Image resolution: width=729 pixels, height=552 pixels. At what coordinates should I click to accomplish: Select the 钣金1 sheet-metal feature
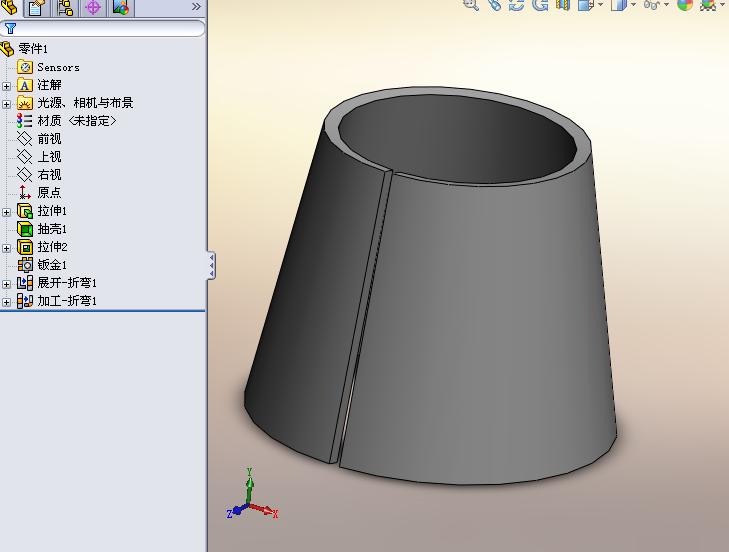[x=52, y=265]
